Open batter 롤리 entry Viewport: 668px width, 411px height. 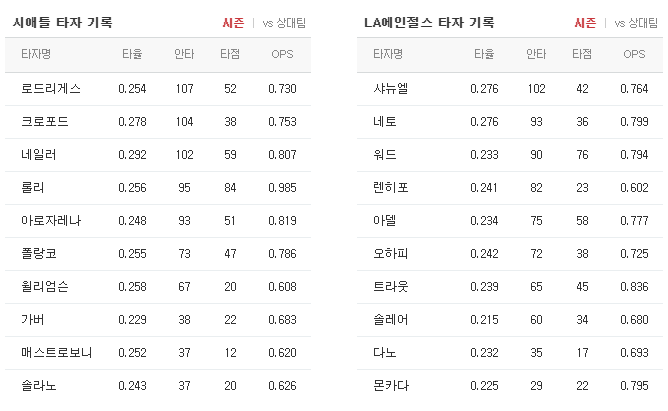pyautogui.click(x=158, y=188)
